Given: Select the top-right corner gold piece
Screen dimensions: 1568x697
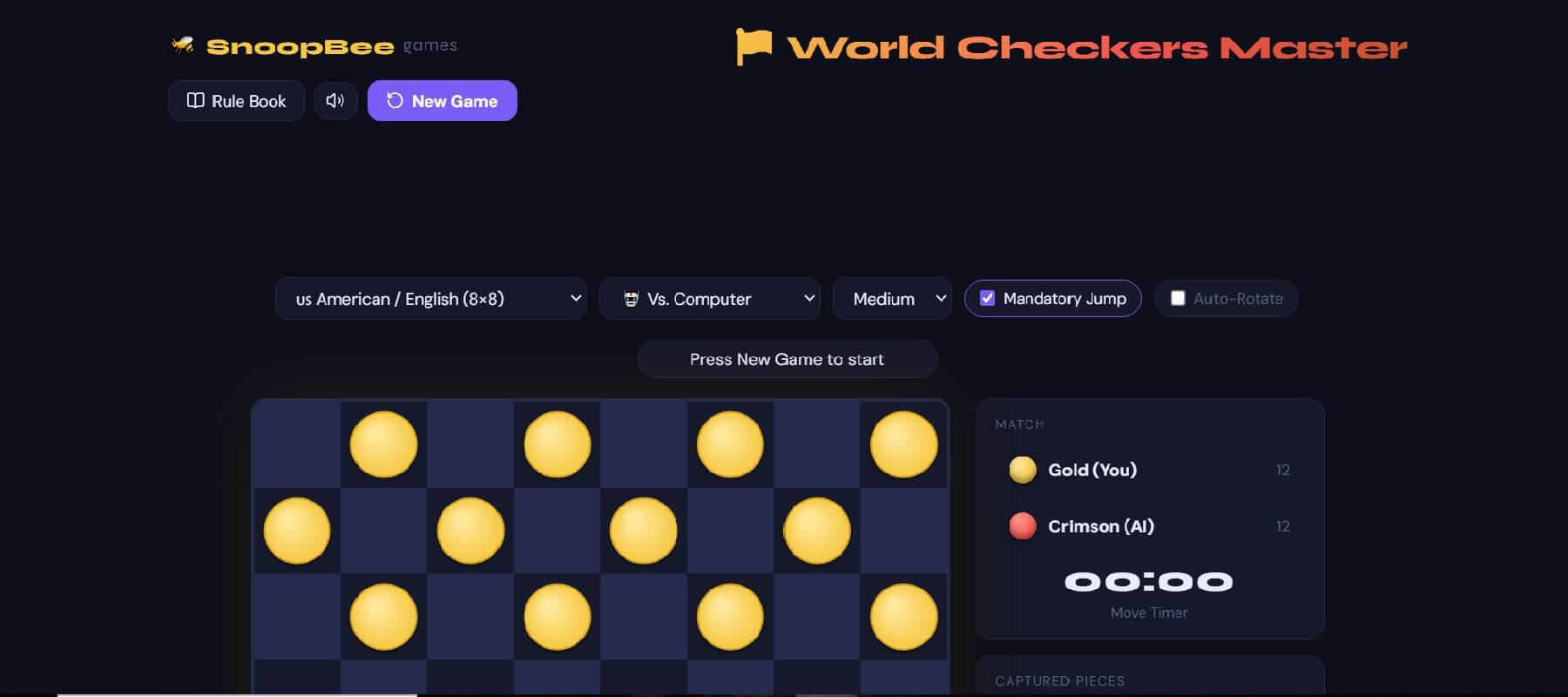Looking at the screenshot, I should tap(904, 444).
